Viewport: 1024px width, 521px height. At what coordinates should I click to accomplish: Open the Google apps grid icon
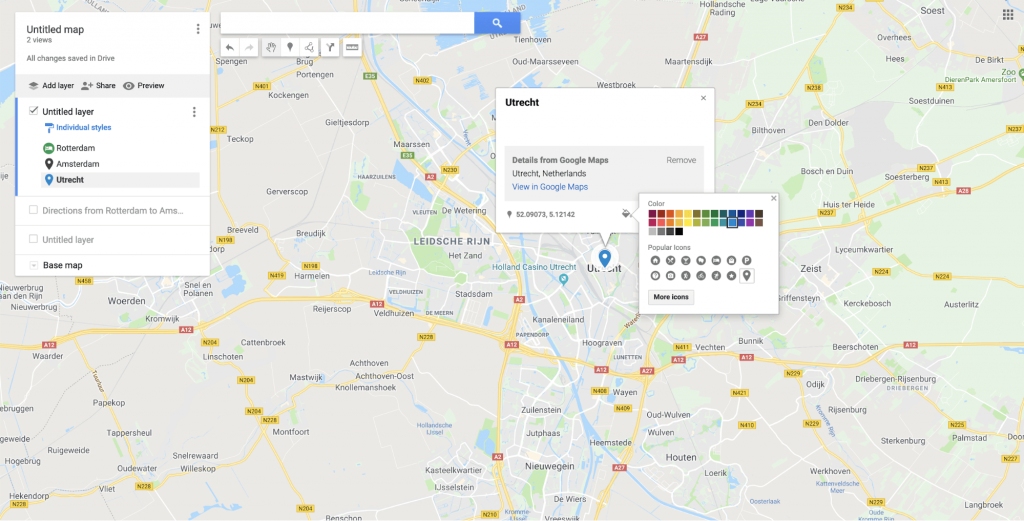coord(1008,15)
